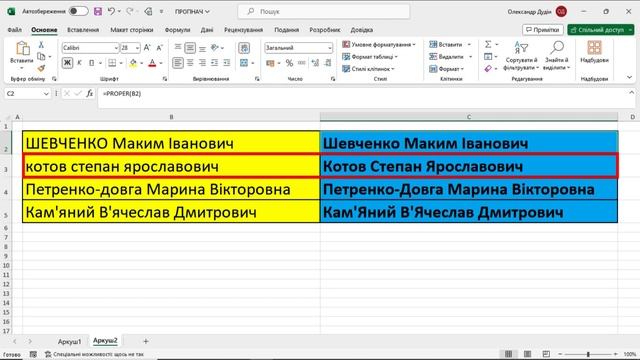Click the Insert Function fx icon
This screenshot has width=640, height=360.
tap(89, 93)
